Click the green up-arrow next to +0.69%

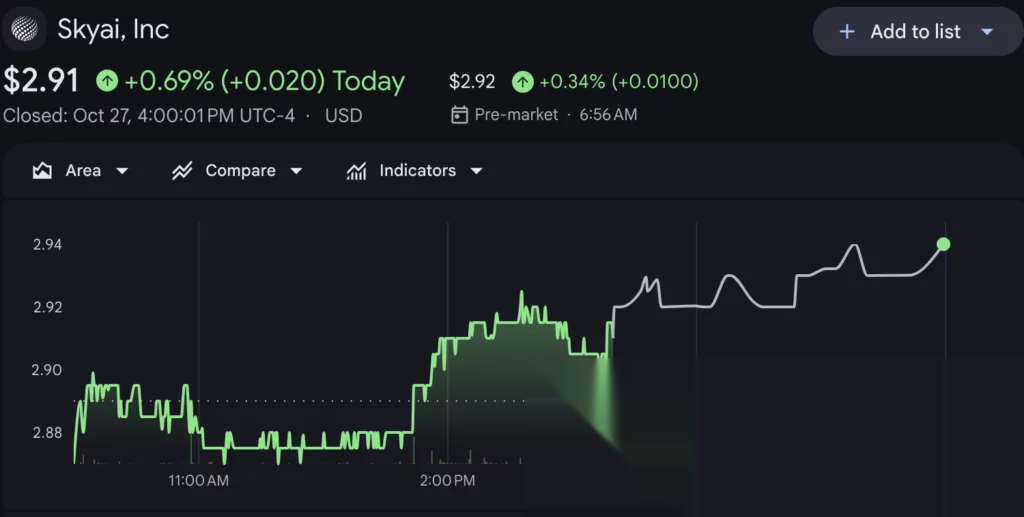[107, 81]
